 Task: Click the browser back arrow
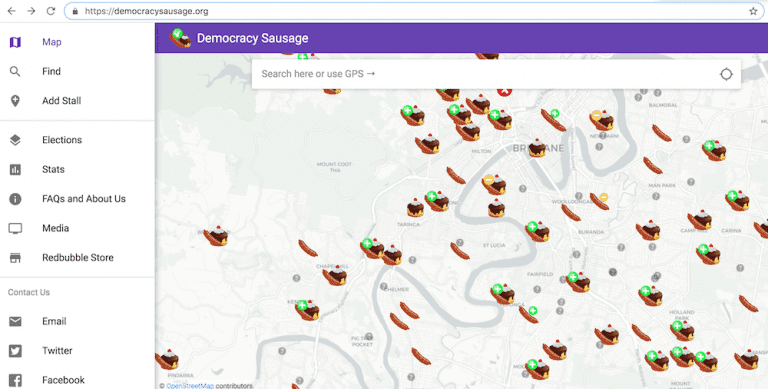(12, 11)
